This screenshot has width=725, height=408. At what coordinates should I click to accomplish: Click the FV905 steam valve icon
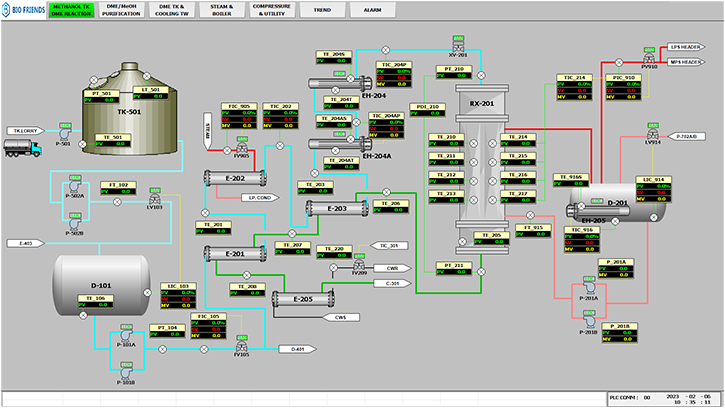[x=242, y=148]
